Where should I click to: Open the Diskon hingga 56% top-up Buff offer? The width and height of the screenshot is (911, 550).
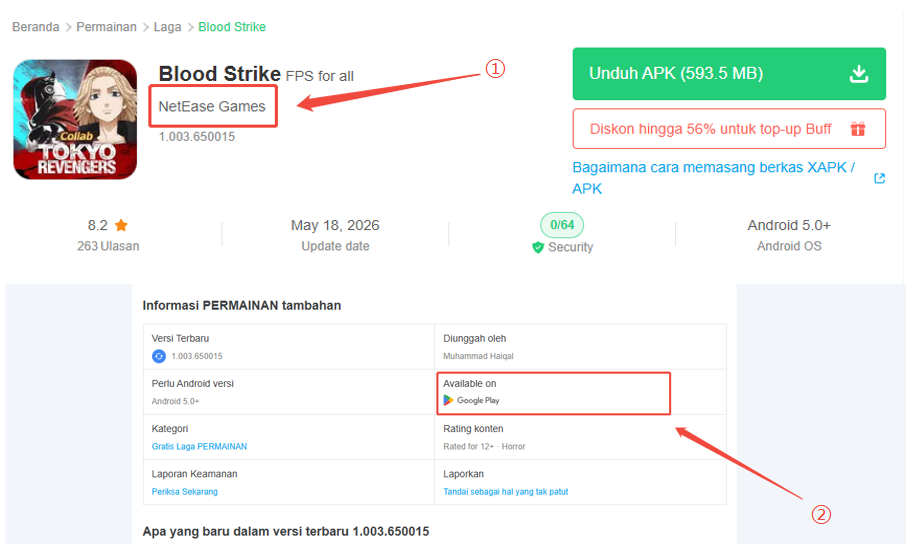729,128
